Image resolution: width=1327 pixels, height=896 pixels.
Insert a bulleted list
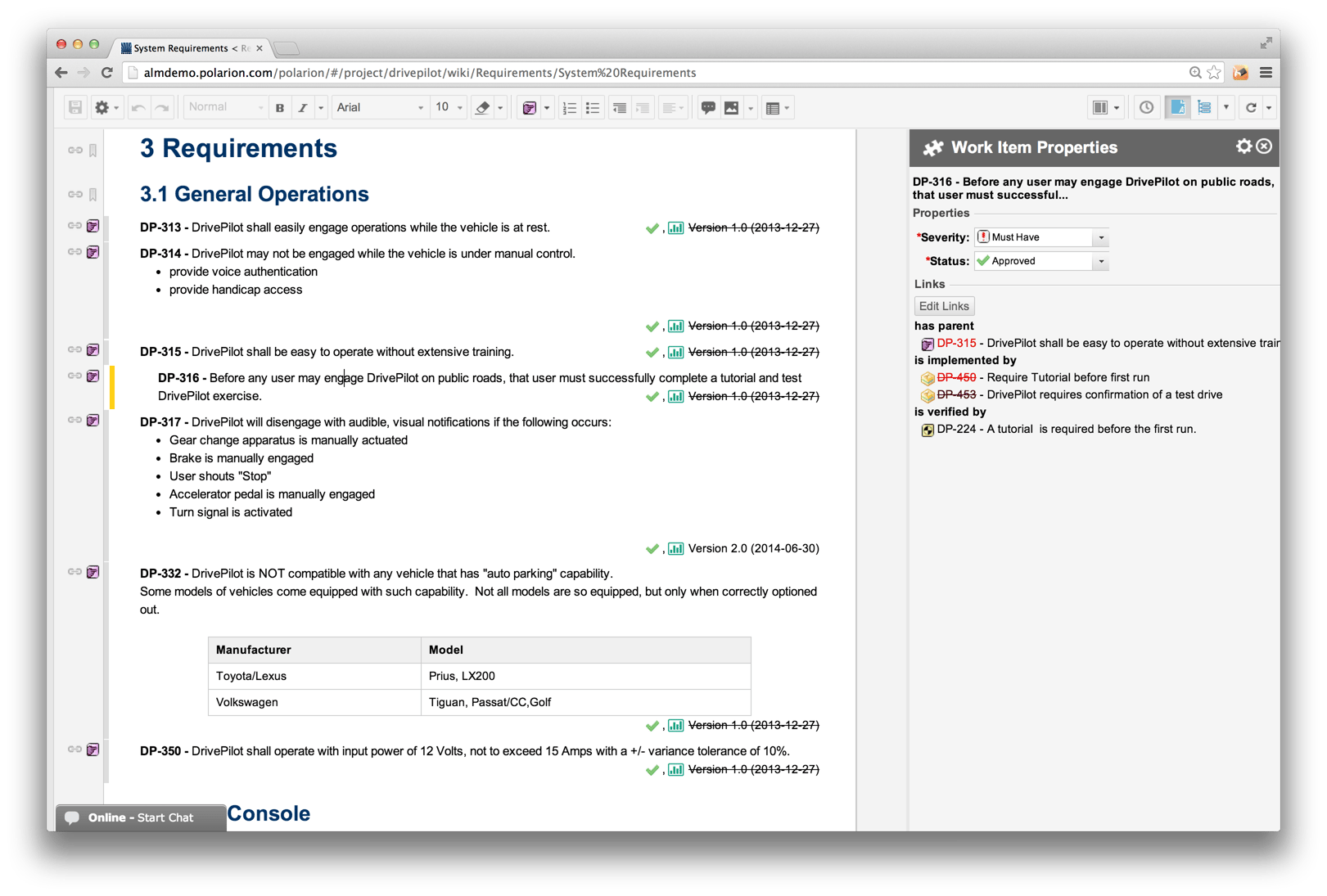point(593,107)
